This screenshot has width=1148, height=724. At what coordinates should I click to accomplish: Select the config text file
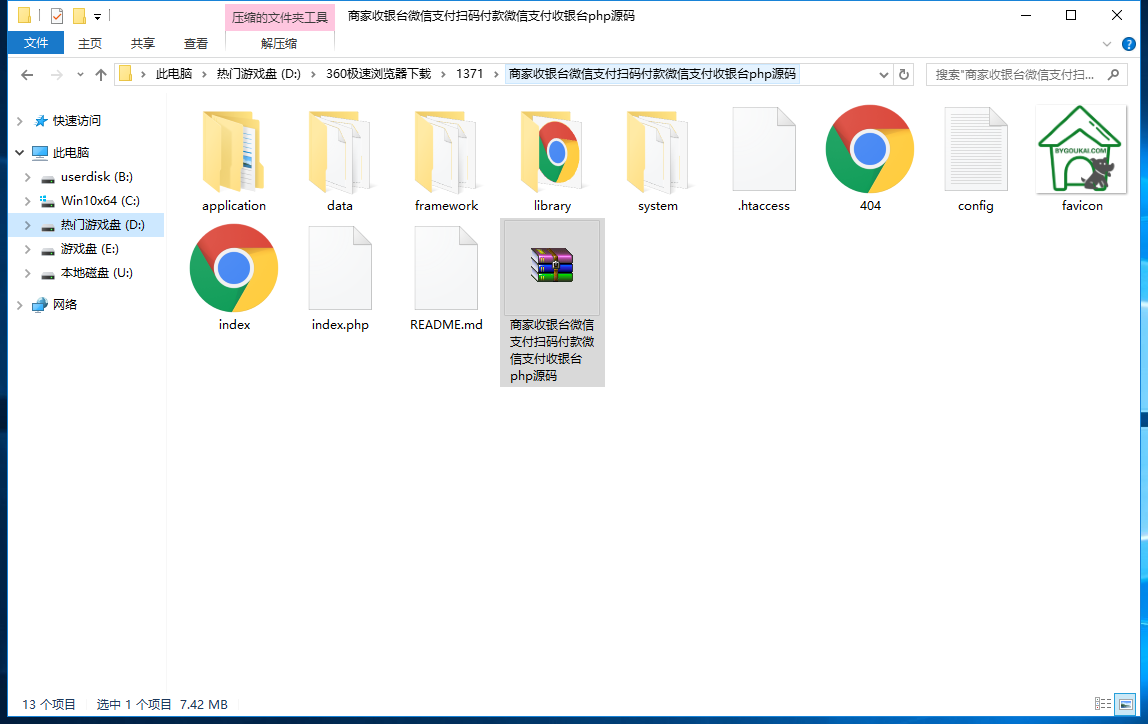975,150
